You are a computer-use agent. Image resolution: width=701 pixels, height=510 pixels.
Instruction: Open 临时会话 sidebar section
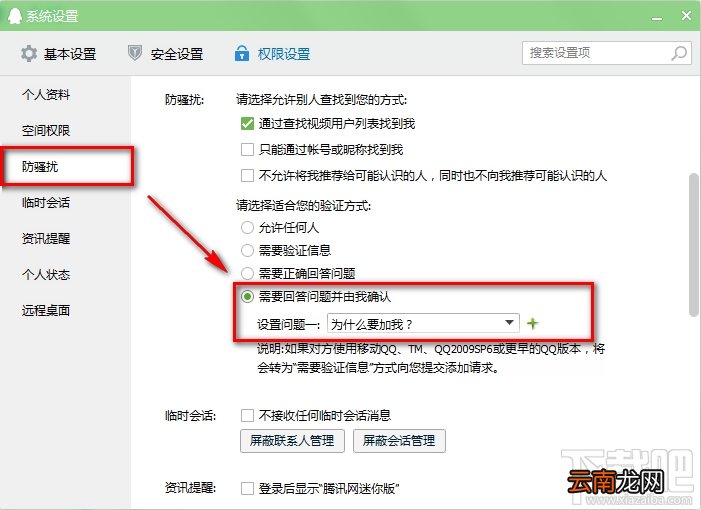coord(46,202)
